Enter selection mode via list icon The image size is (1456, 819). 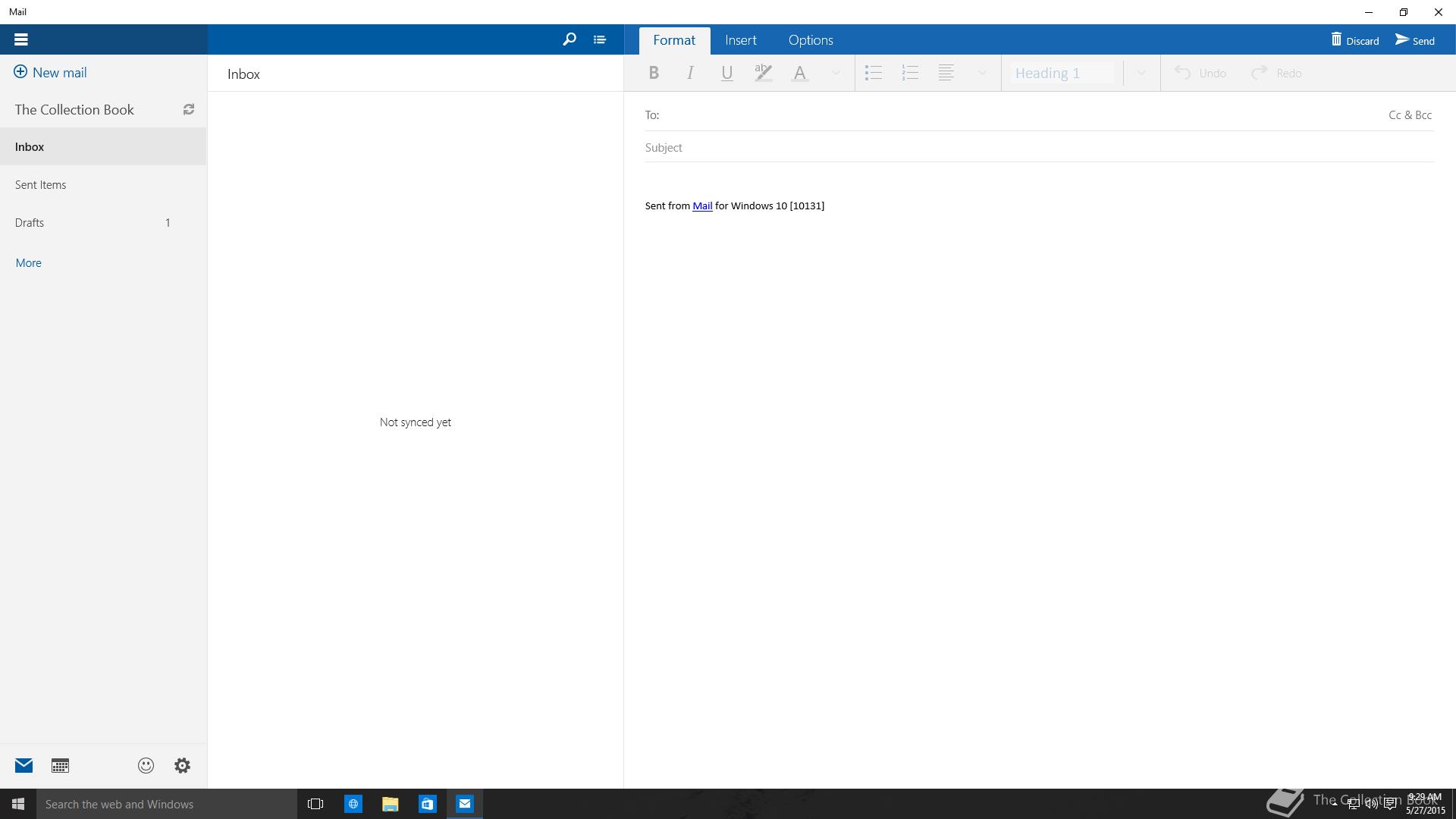[600, 39]
